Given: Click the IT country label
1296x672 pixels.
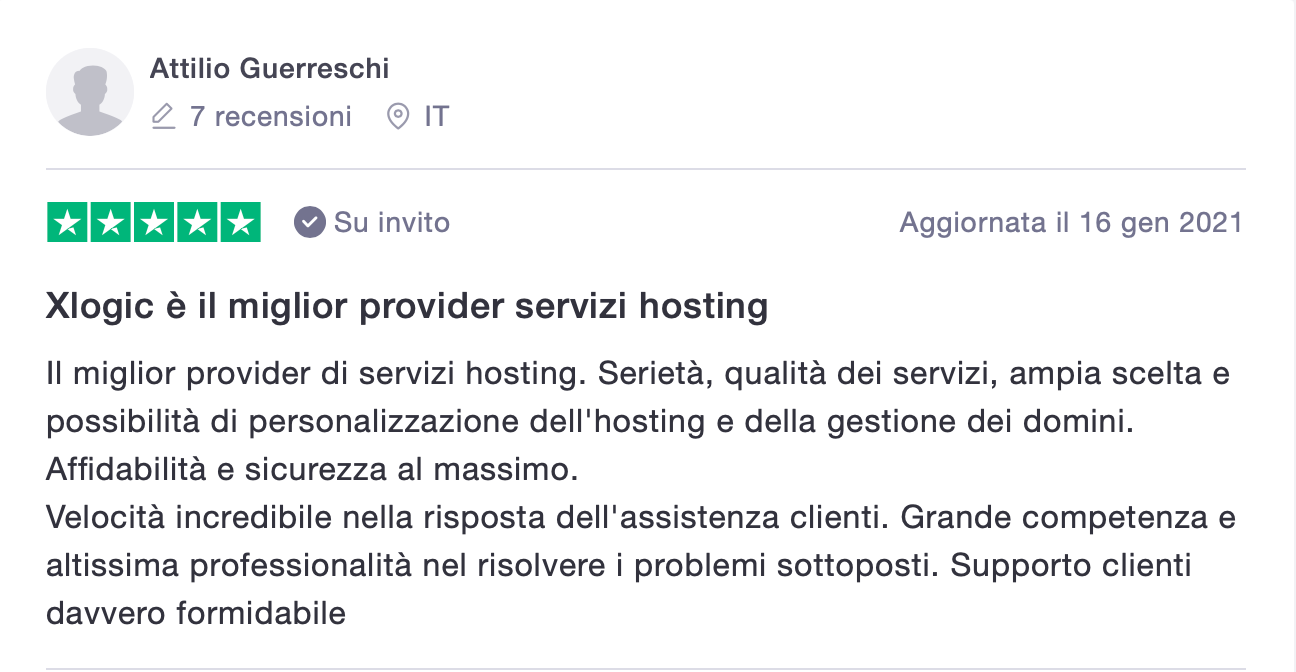Looking at the screenshot, I should click(436, 117).
